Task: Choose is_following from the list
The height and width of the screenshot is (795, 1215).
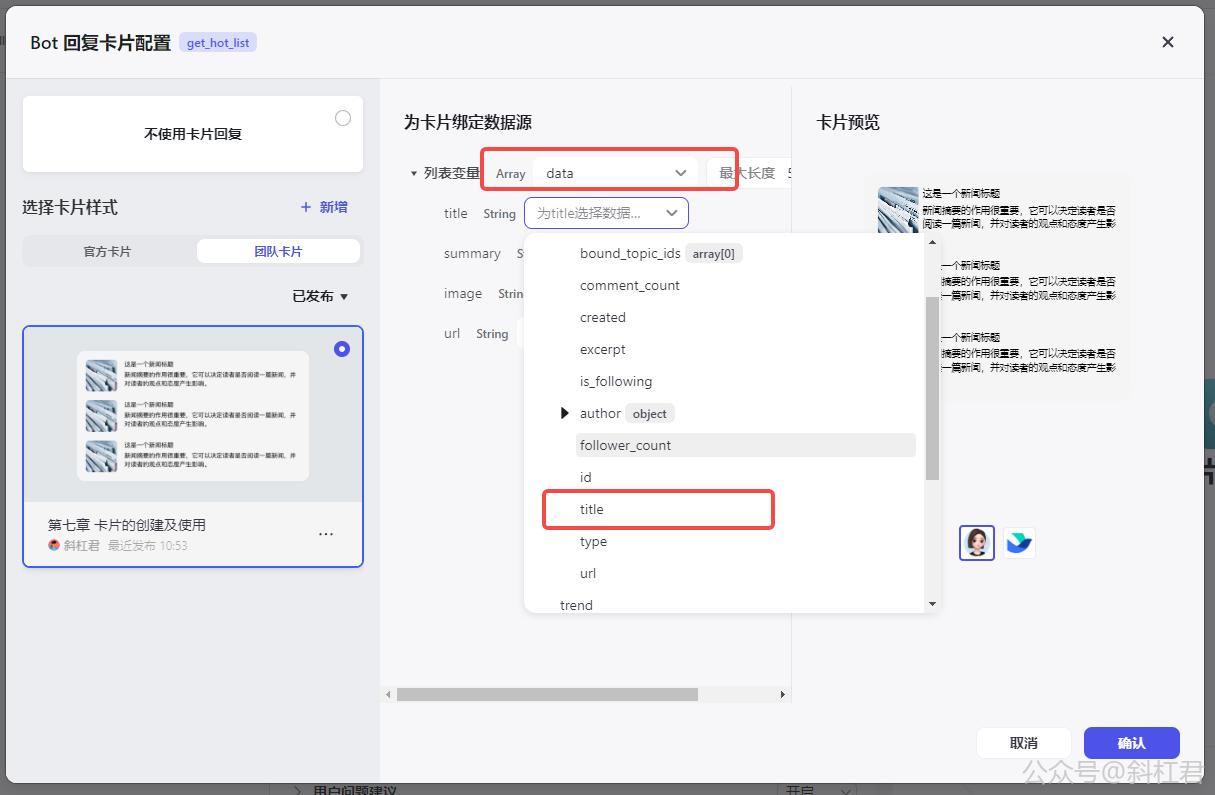Action: (x=616, y=381)
